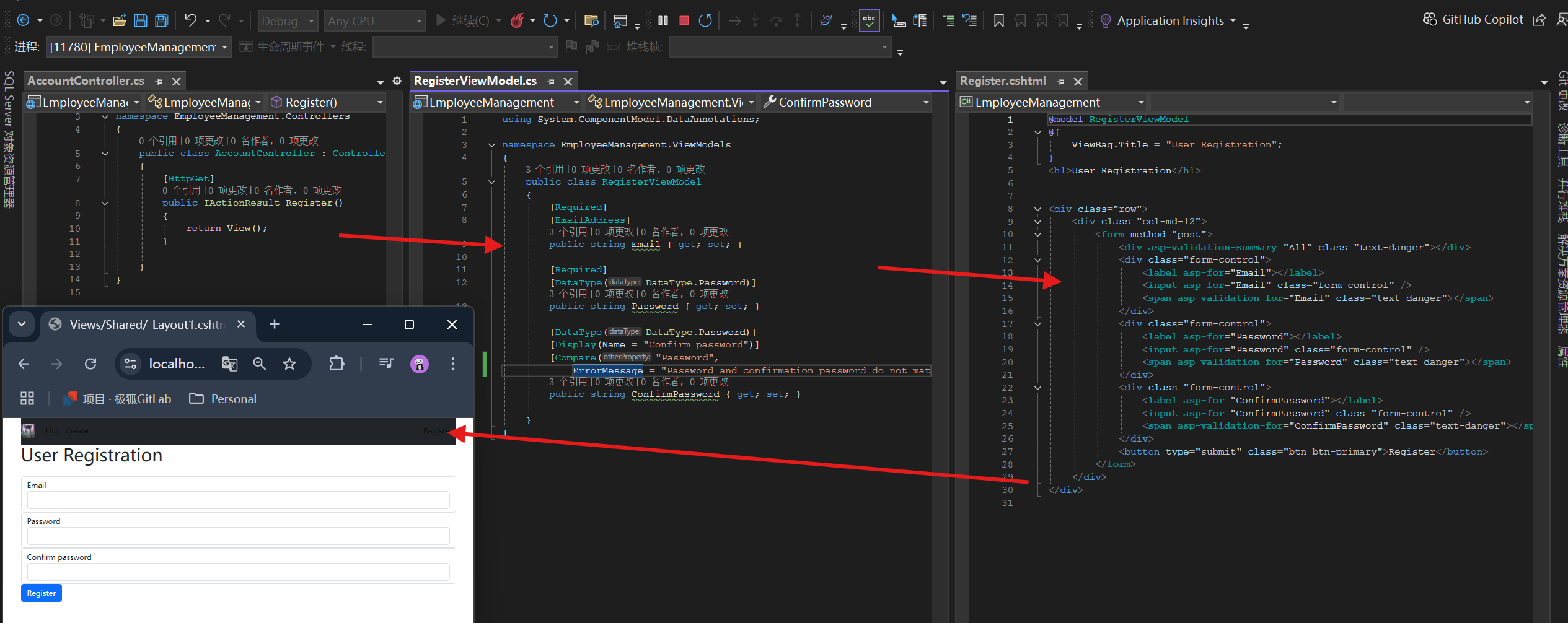1568x623 pixels.
Task: Click the Save file icon
Action: [x=141, y=20]
